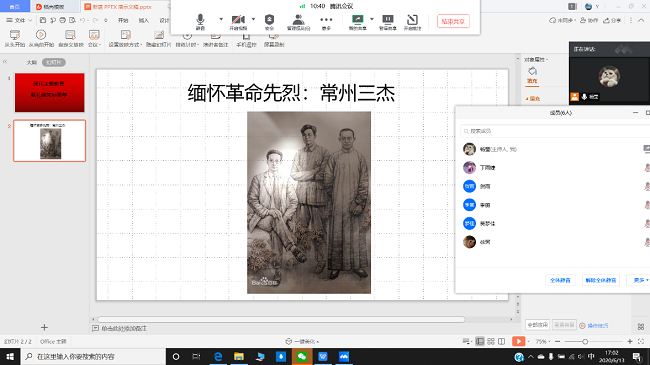Open the 插入 ribbon tab
Viewport: 650px width, 365px height.
[x=143, y=20]
